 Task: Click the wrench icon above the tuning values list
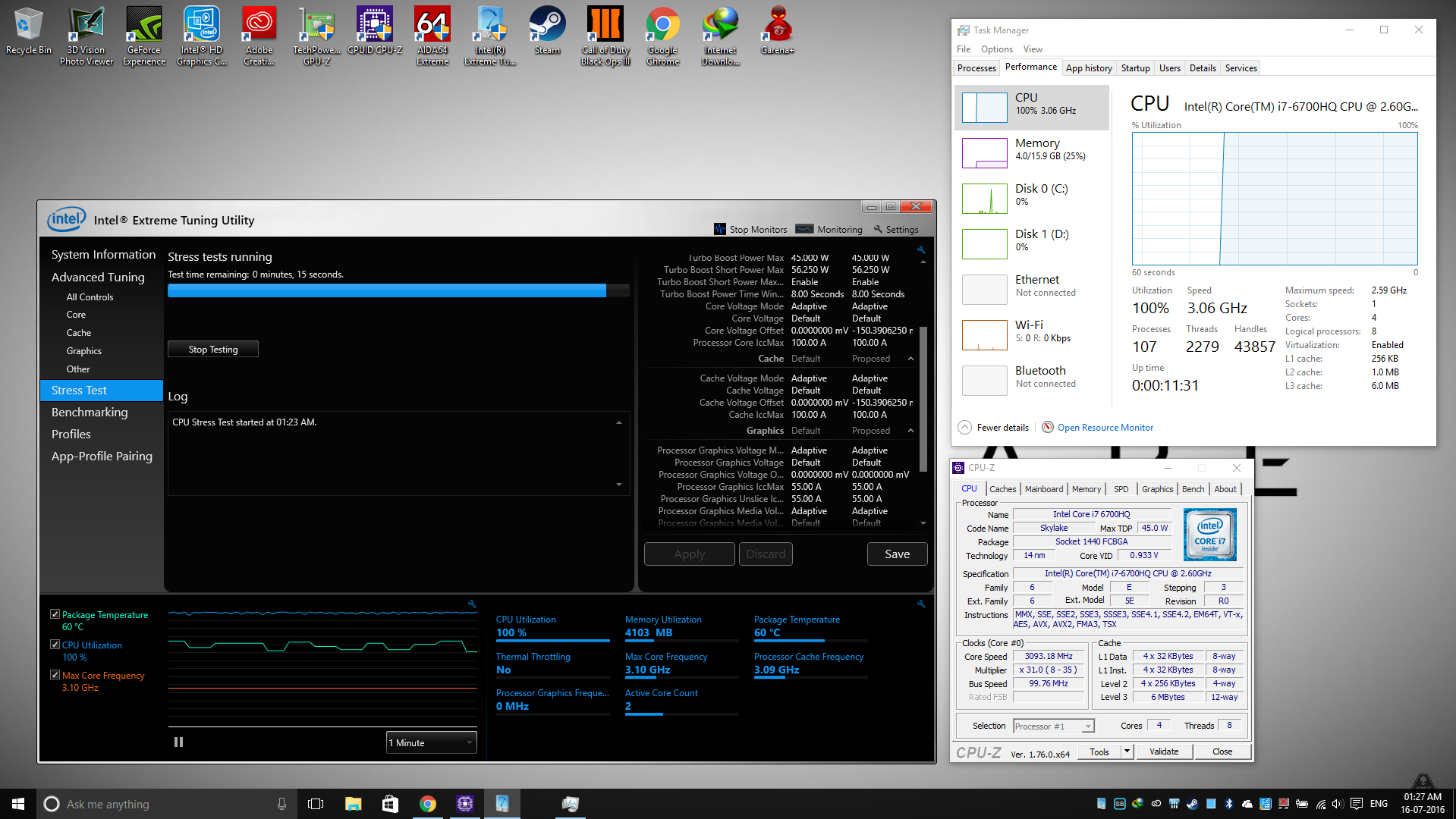pos(921,249)
